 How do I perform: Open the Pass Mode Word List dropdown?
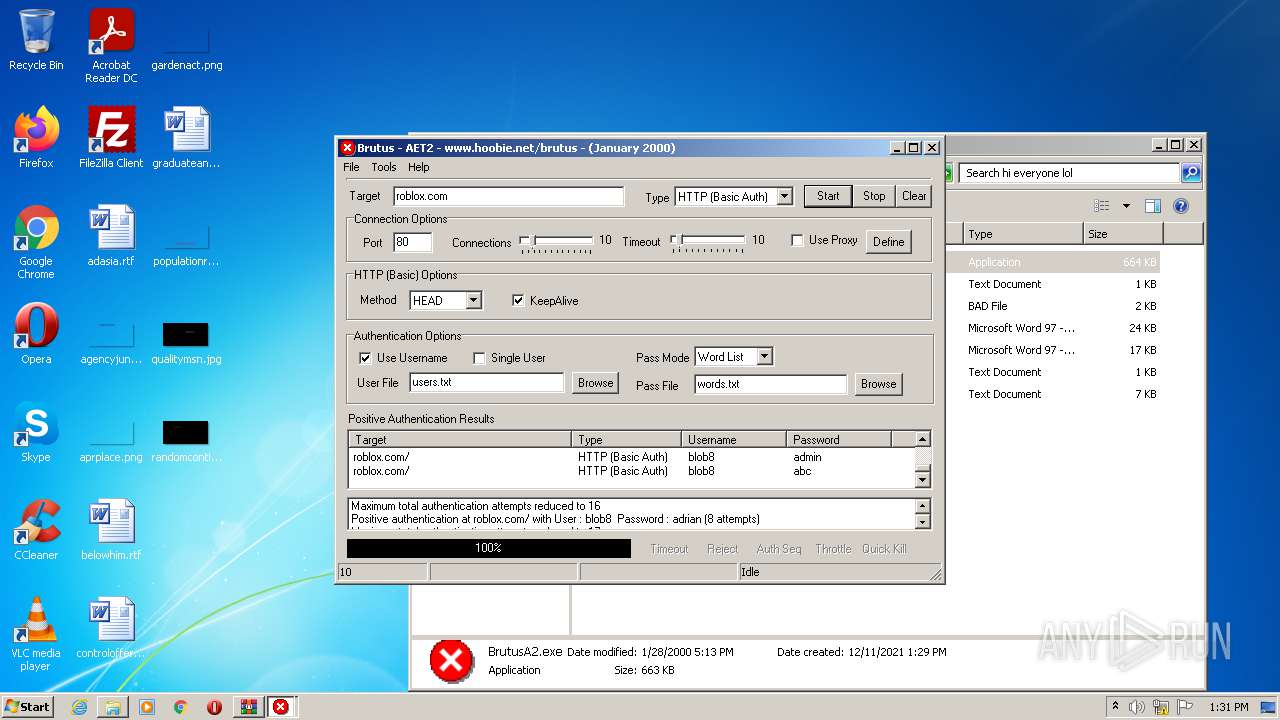pos(764,357)
